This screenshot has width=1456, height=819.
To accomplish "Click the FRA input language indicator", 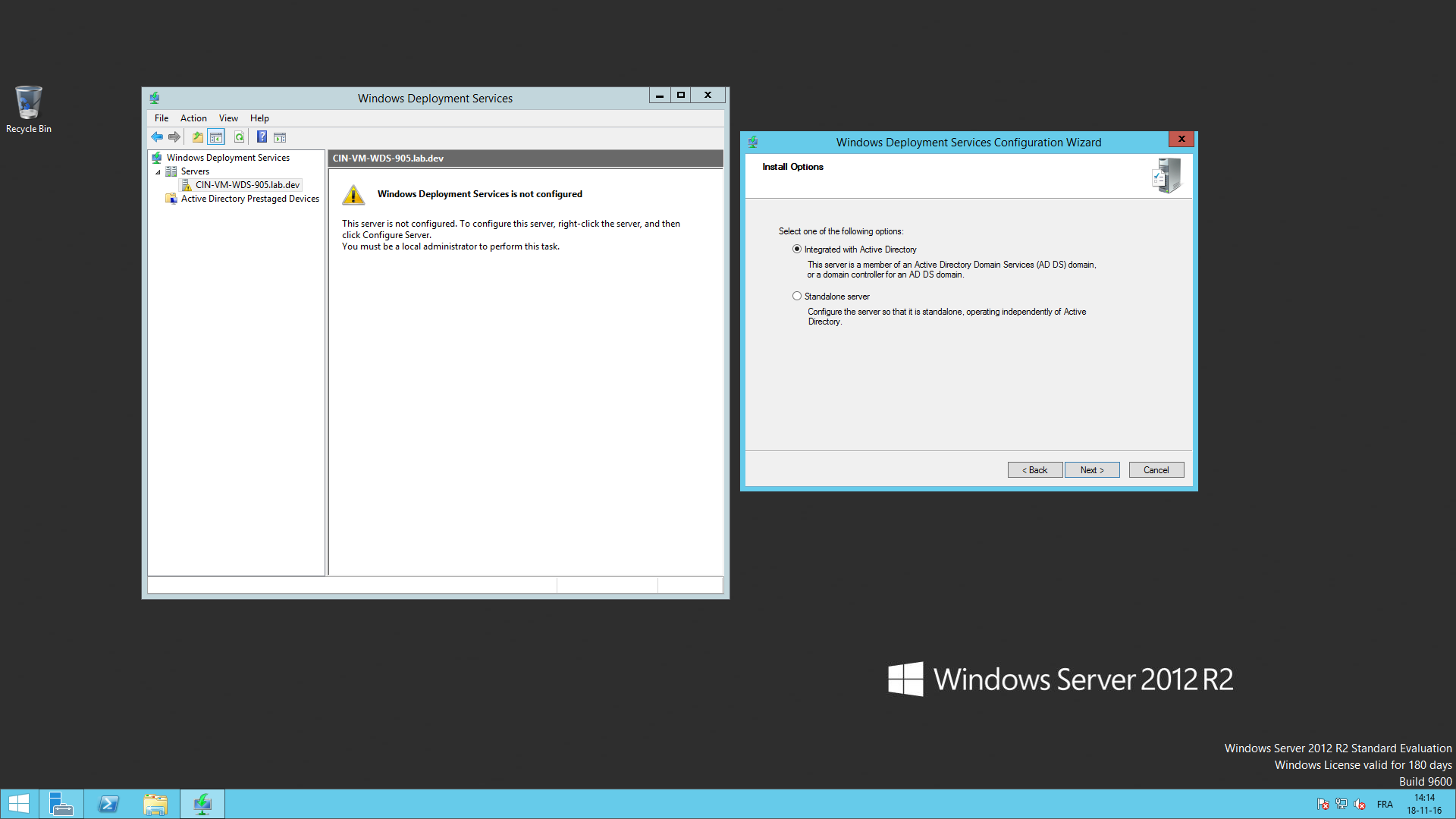I will (x=1385, y=805).
